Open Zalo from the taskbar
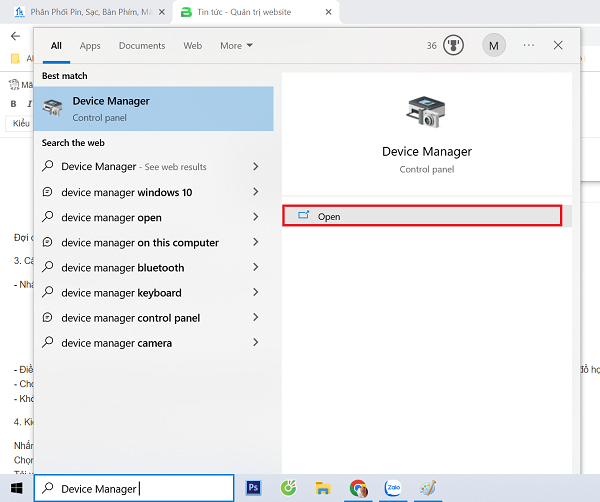 coord(393,488)
